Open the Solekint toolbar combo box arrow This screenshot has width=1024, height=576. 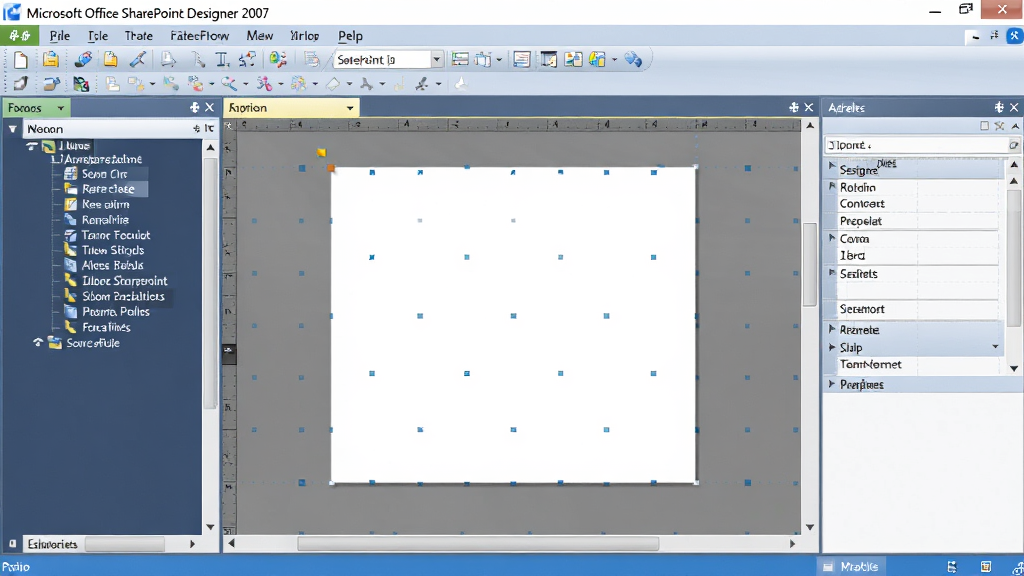(436, 60)
